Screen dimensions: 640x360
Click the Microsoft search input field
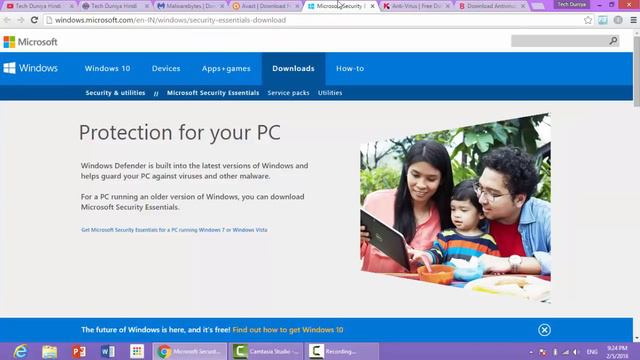click(560, 41)
